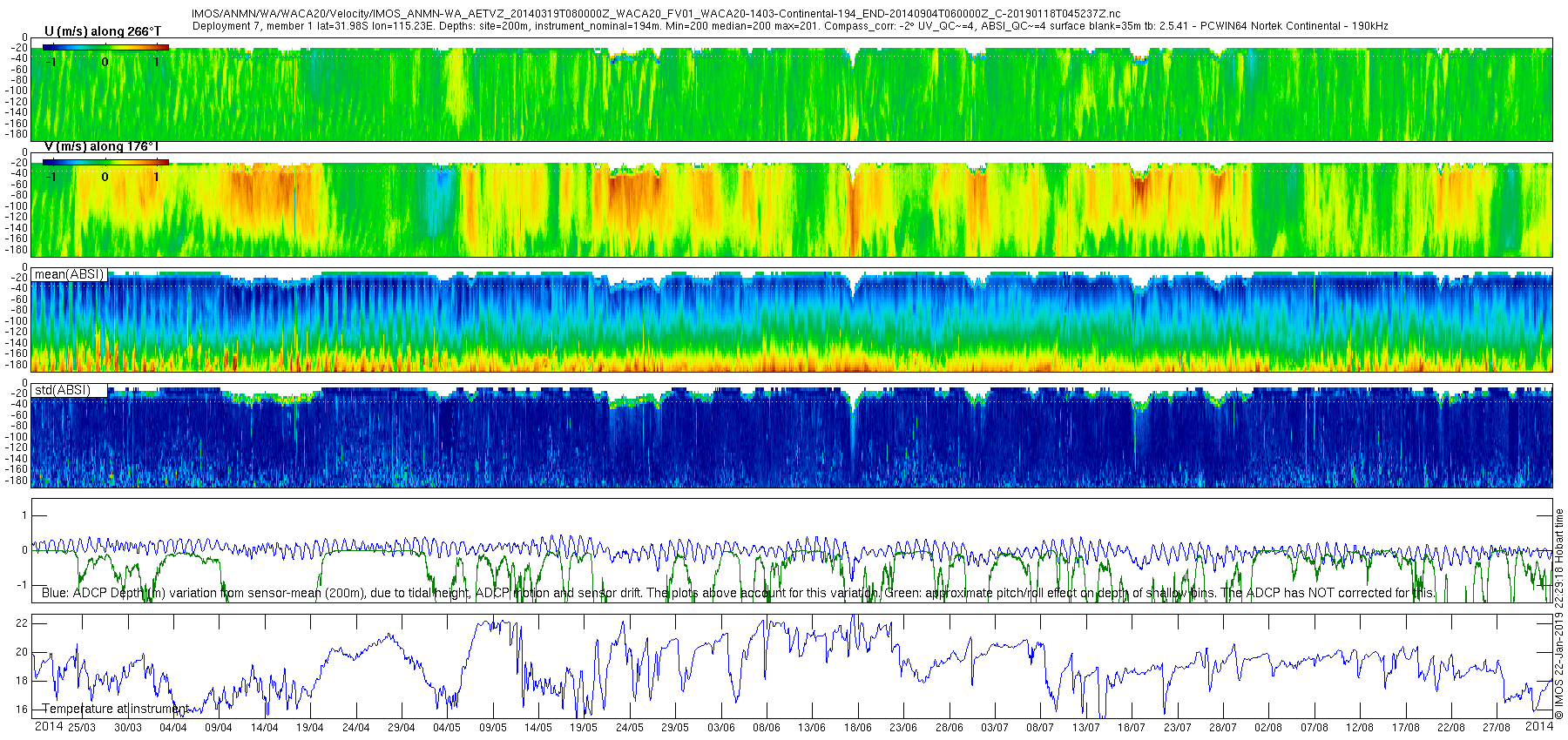
Task: Click the 'V (m/s) along 176°T' title
Action: point(102,146)
